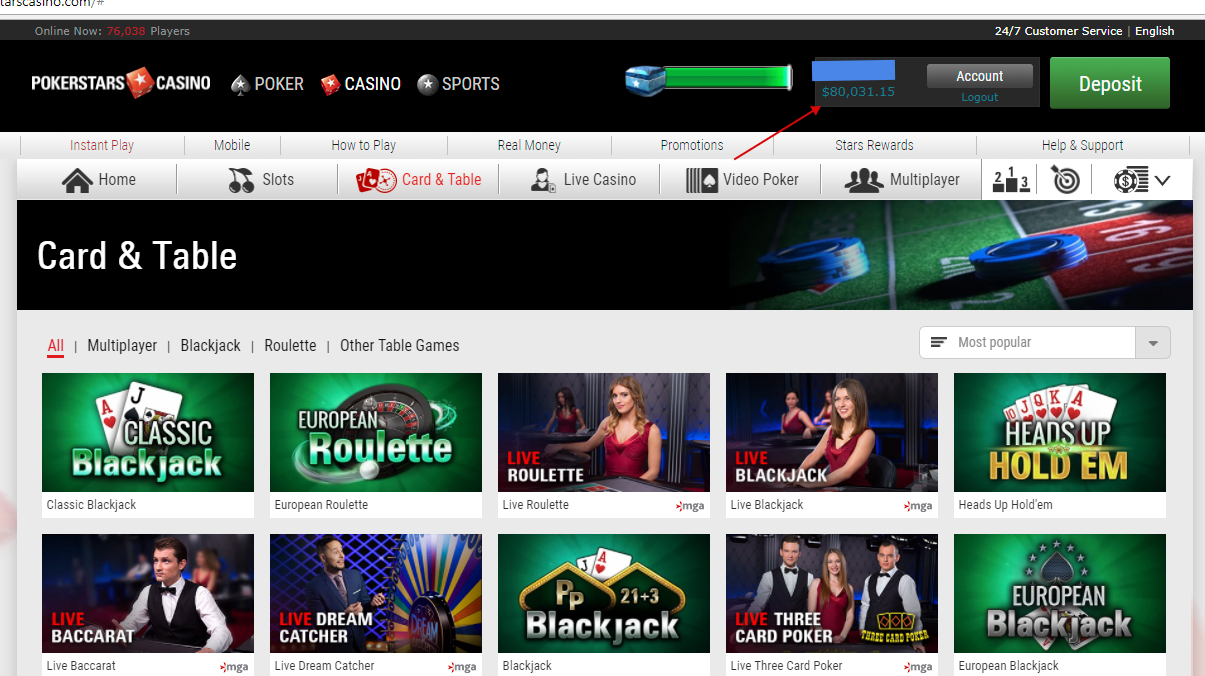Click the Logout link
This screenshot has height=676, width=1205.
click(x=980, y=97)
